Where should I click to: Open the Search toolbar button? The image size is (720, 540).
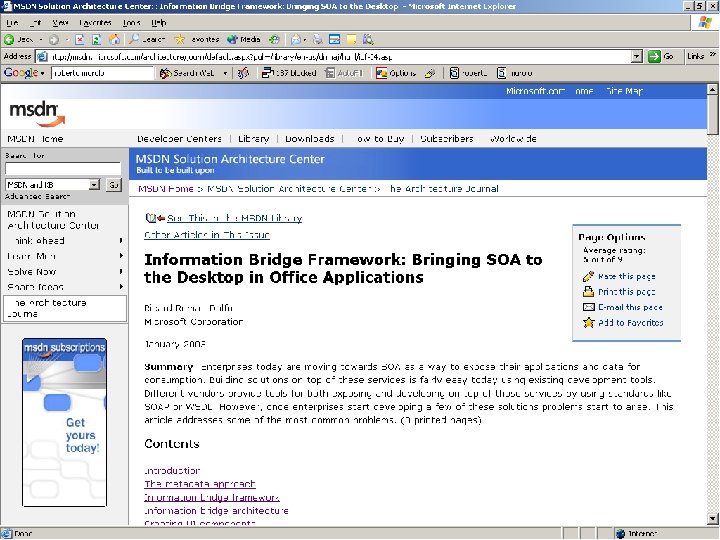pos(146,39)
